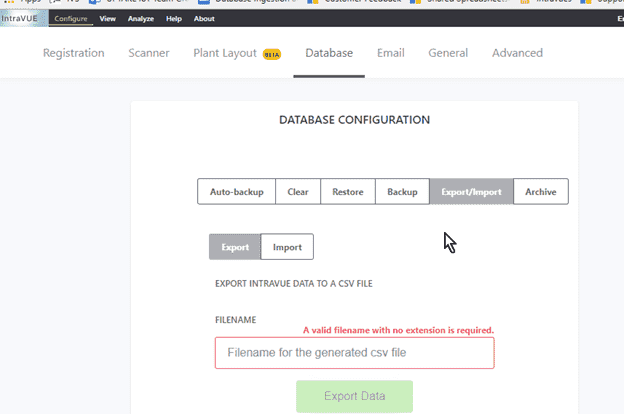
Task: Select the Restore option
Action: click(348, 191)
